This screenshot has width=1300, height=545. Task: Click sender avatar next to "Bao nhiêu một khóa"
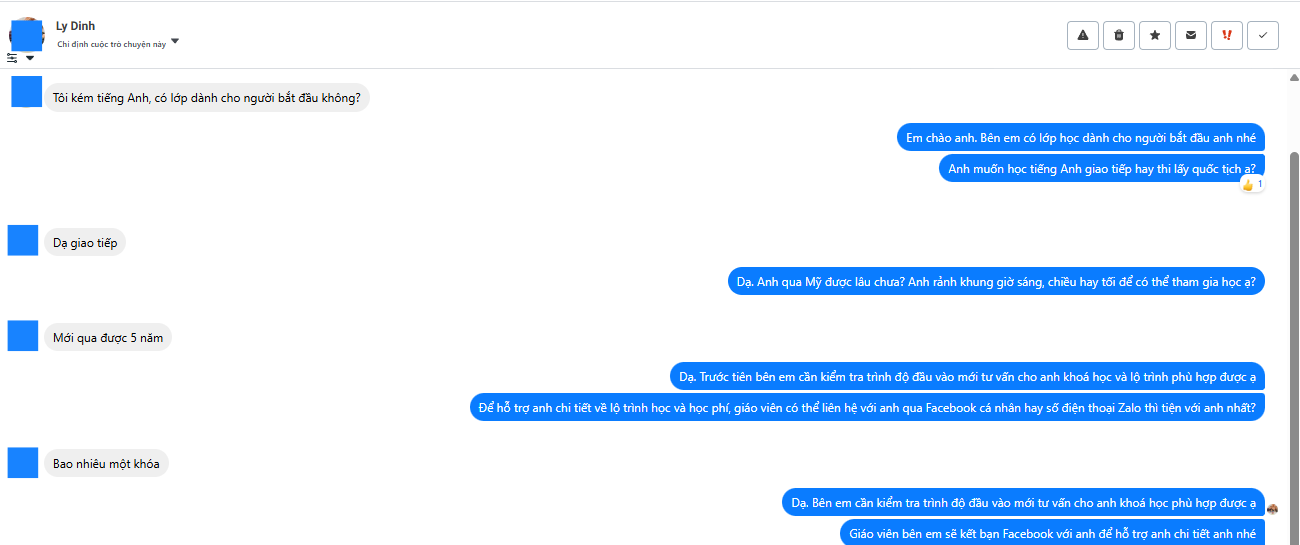coord(23,463)
